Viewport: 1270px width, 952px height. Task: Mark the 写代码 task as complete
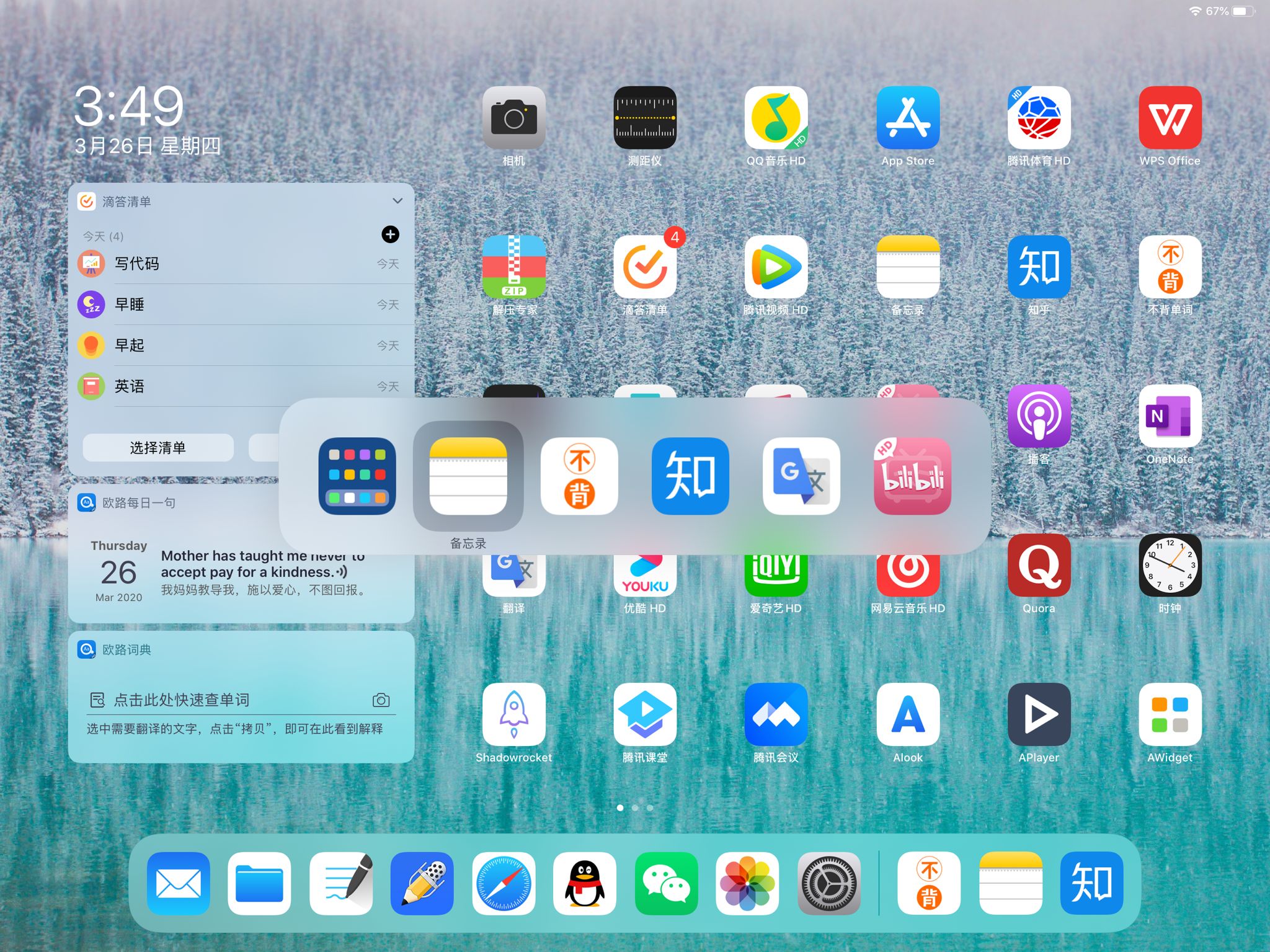coord(91,263)
